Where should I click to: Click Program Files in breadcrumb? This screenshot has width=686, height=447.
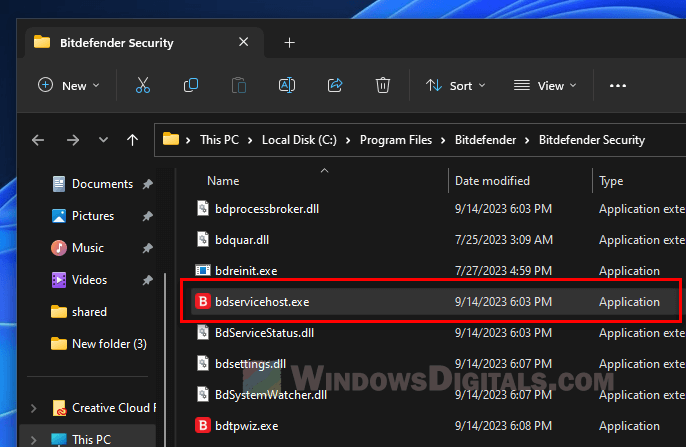(396, 140)
